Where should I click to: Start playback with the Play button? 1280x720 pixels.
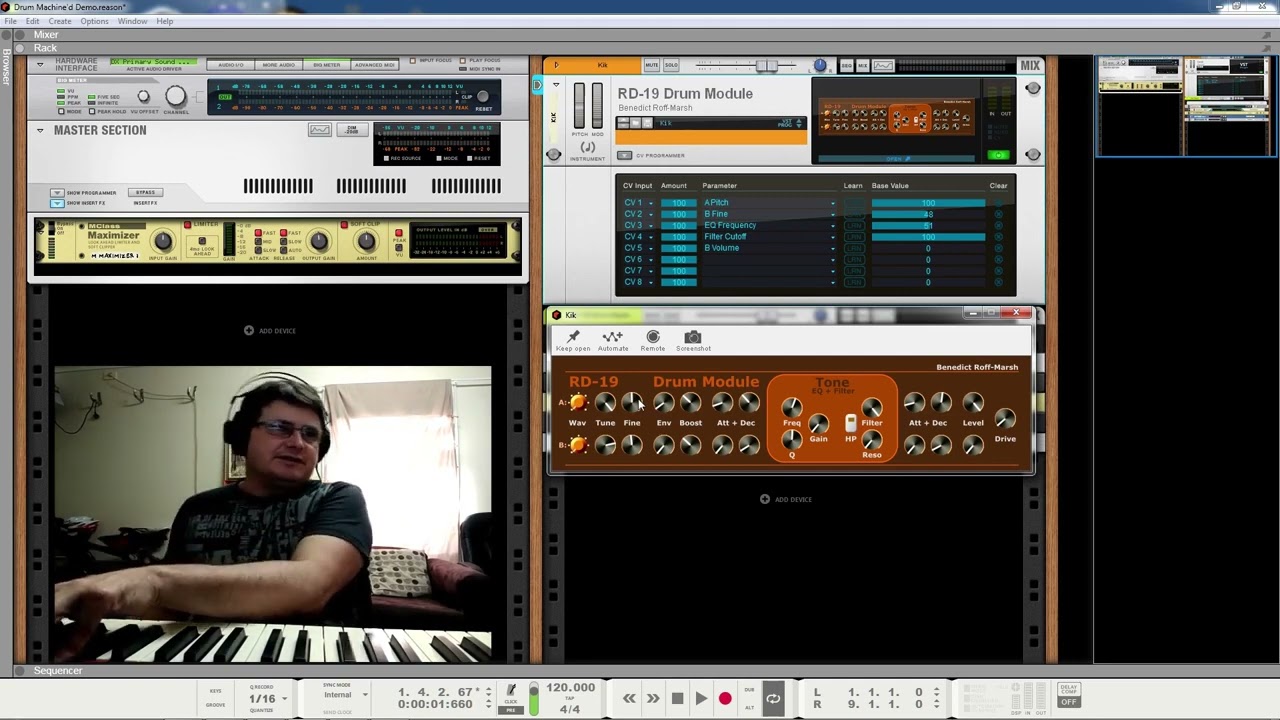tap(701, 699)
